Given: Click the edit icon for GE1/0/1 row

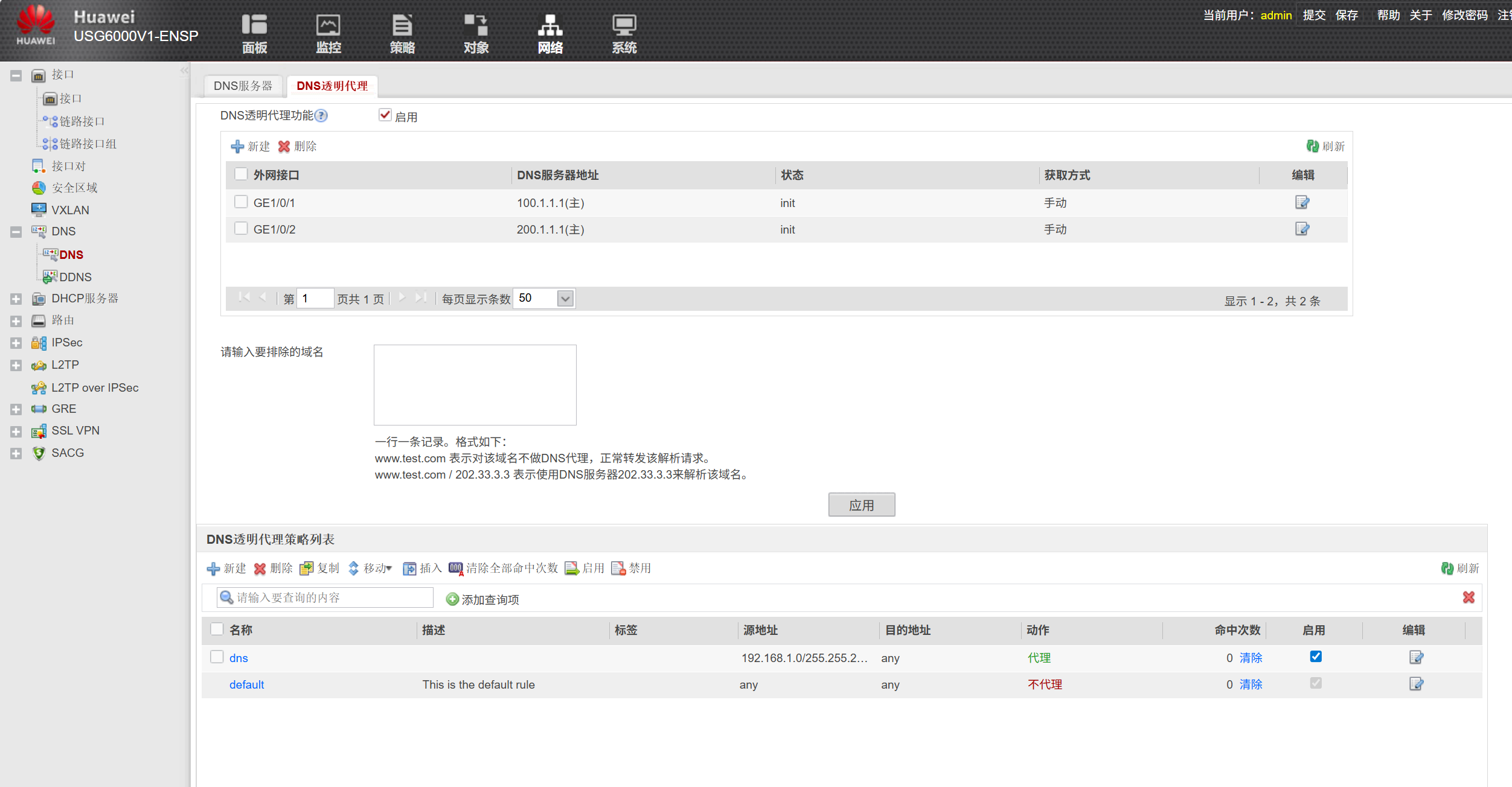Looking at the screenshot, I should coord(1302,203).
